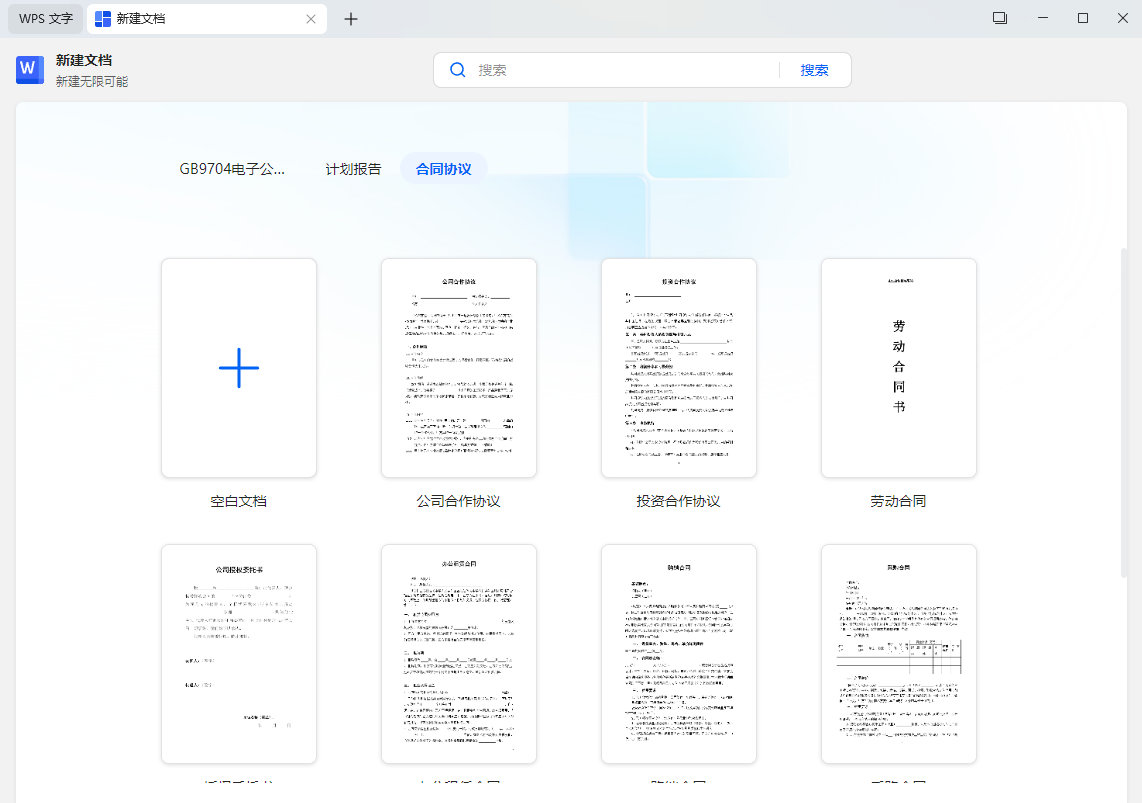Select the 合同协议 category tab
The width and height of the screenshot is (1142, 803).
[444, 168]
